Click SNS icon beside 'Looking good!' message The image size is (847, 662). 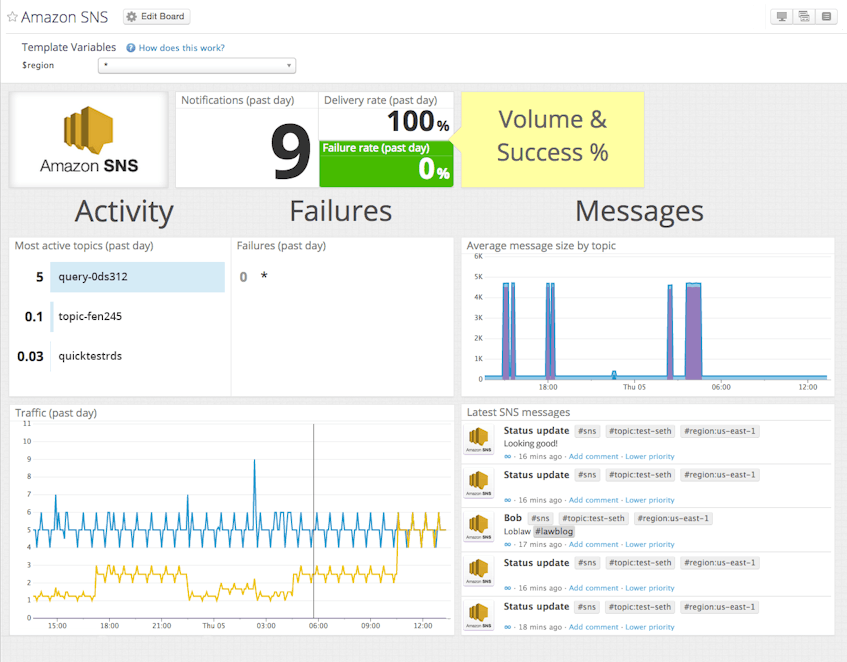pos(479,440)
